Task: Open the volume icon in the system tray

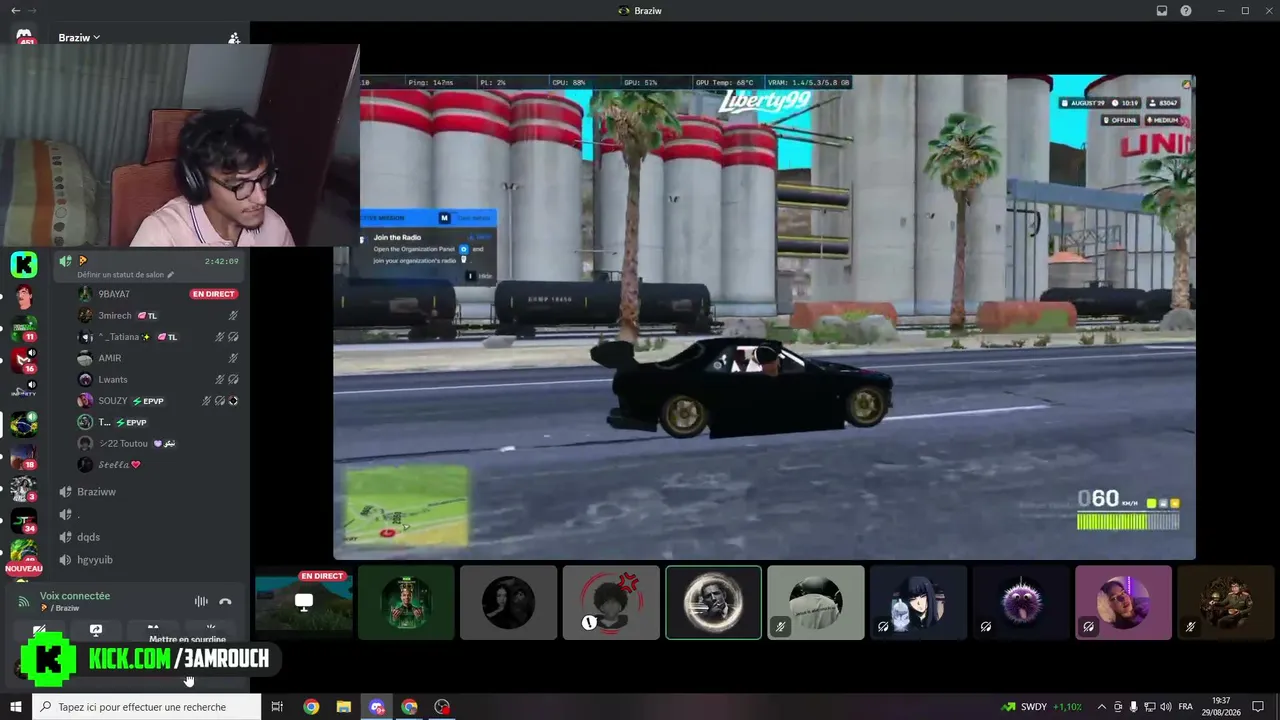Action: (1167, 707)
